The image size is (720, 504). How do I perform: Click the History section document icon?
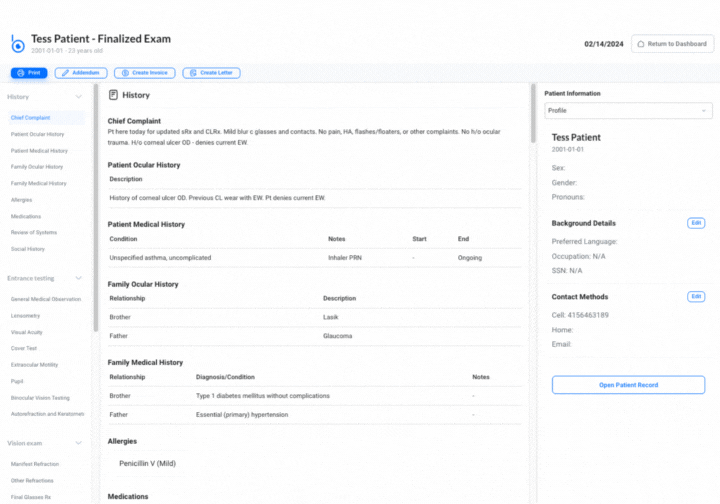coord(113,95)
